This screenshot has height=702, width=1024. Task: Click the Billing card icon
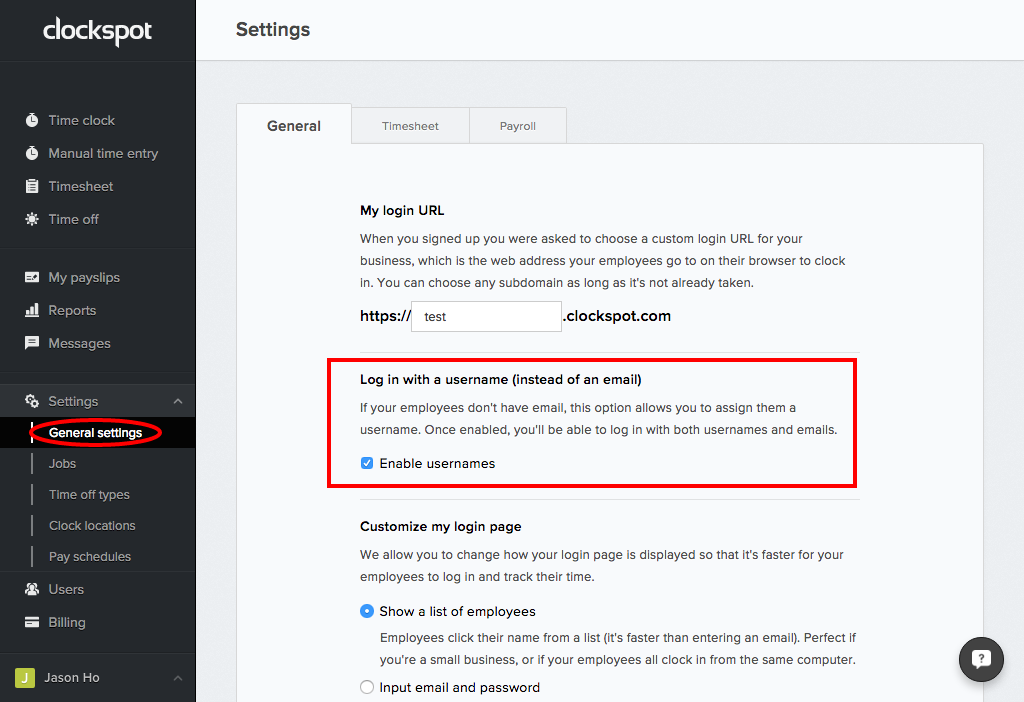click(32, 622)
